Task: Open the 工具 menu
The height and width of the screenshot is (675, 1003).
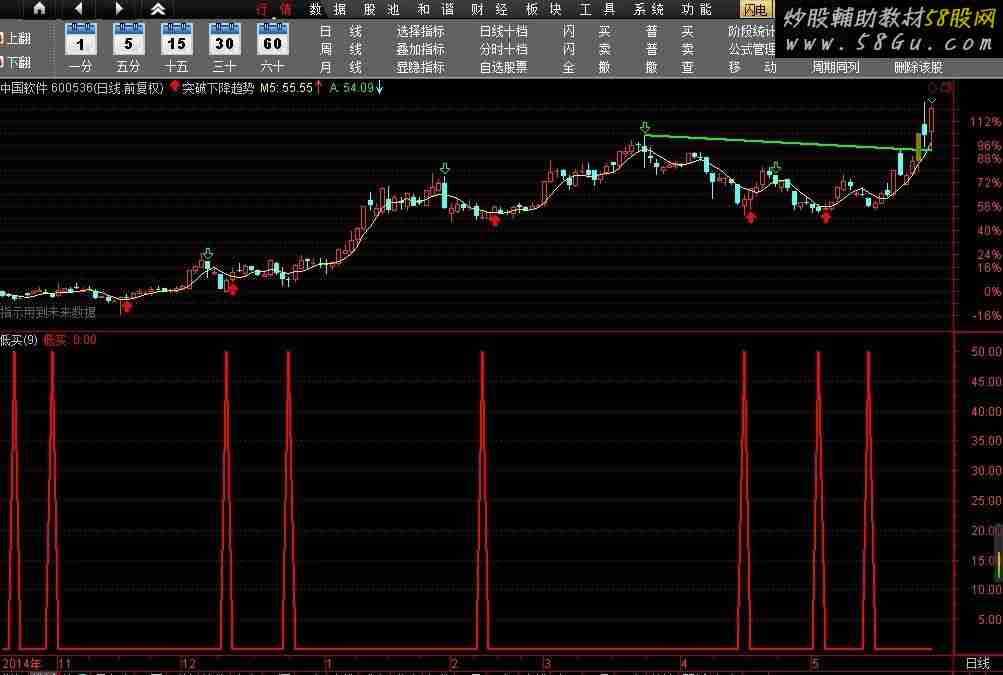Action: click(x=591, y=9)
